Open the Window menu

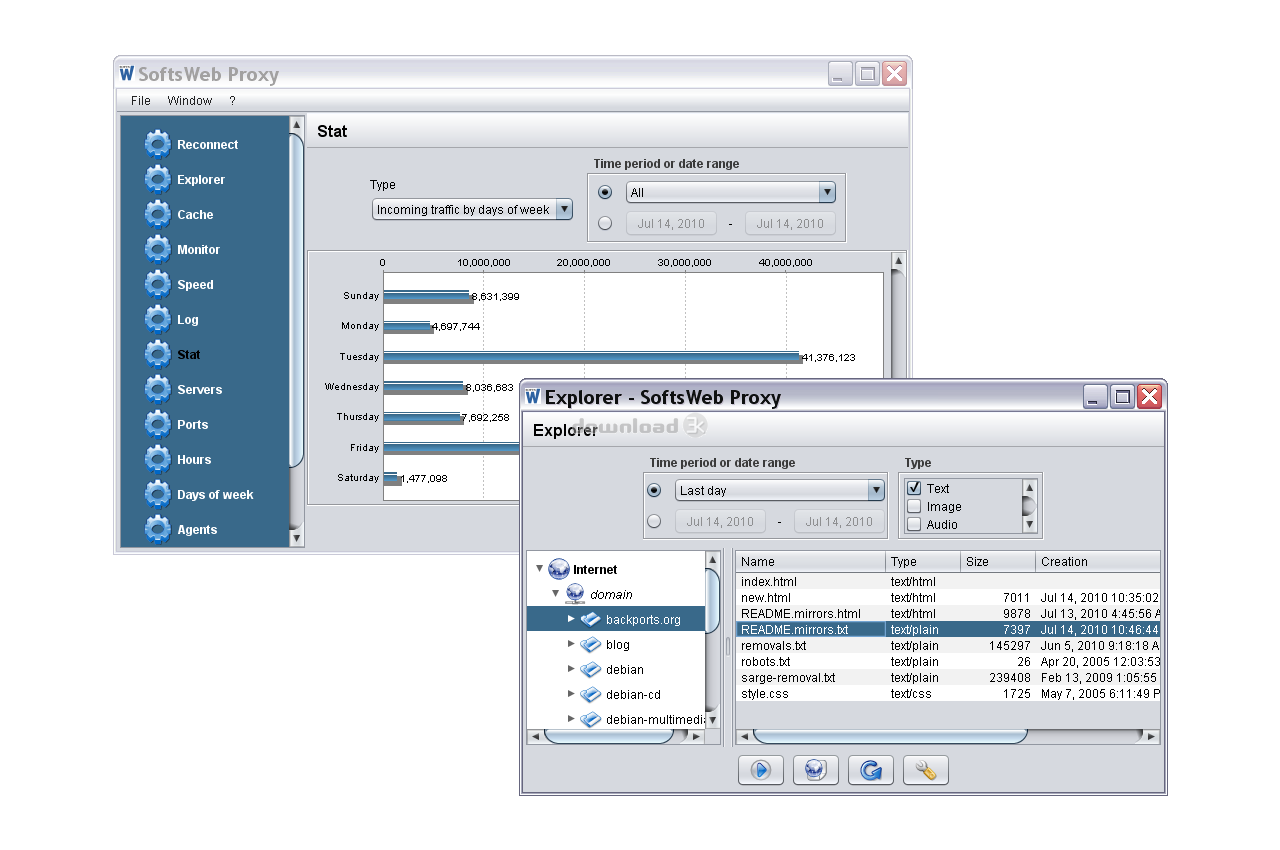[x=190, y=100]
